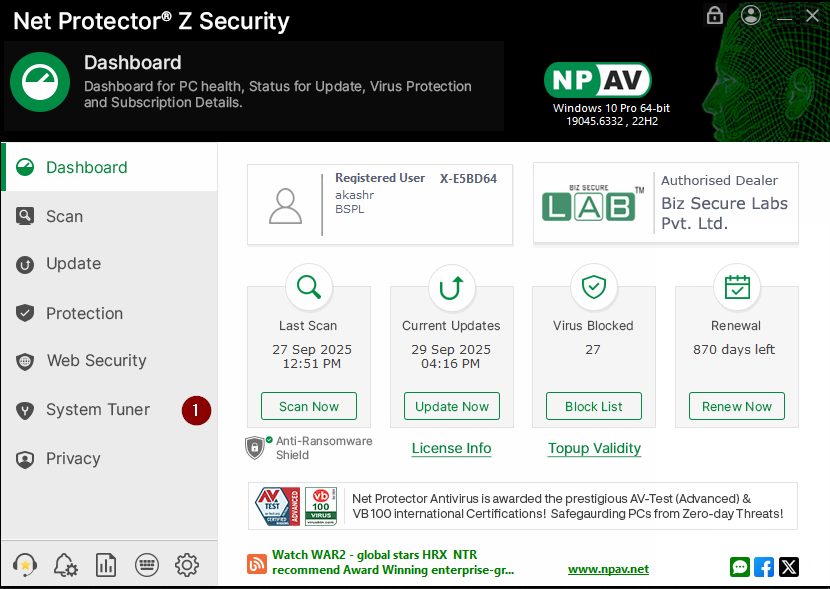
Task: Open the Facebook social icon
Action: 764,567
